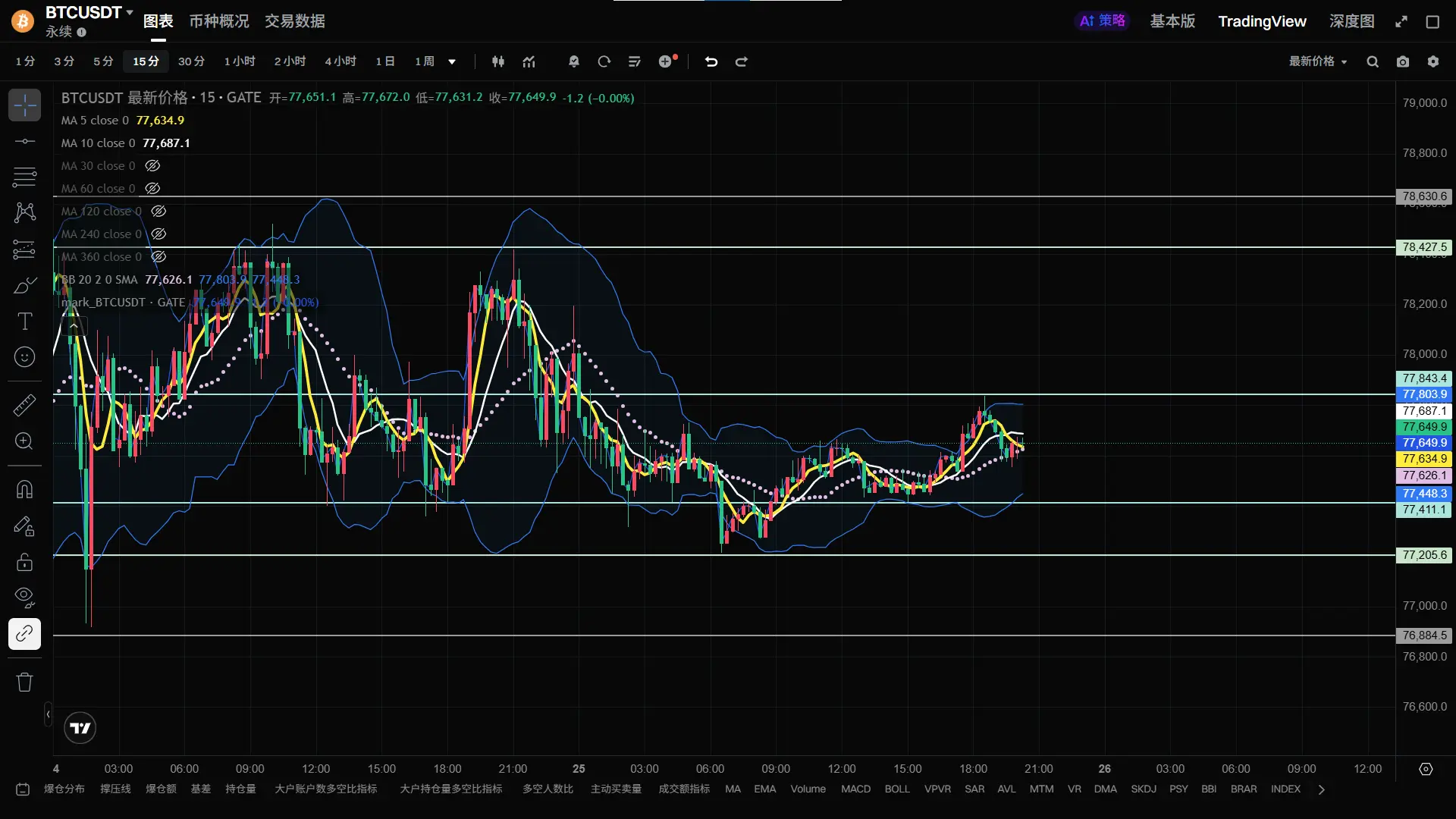Toggle visibility of MA 60 close
1456x819 pixels.
click(x=152, y=188)
